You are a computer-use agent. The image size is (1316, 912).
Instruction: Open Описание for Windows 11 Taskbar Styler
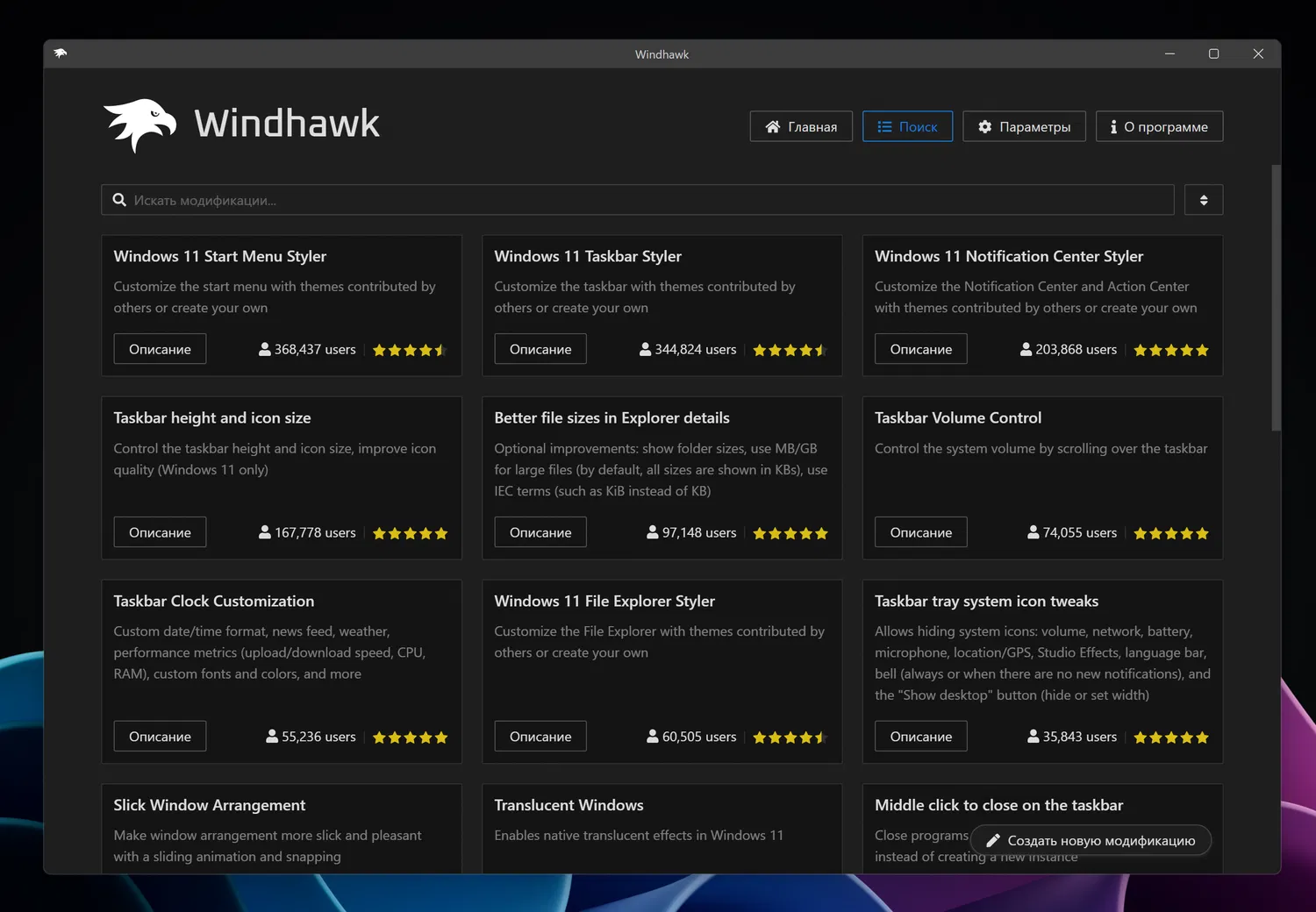(540, 349)
